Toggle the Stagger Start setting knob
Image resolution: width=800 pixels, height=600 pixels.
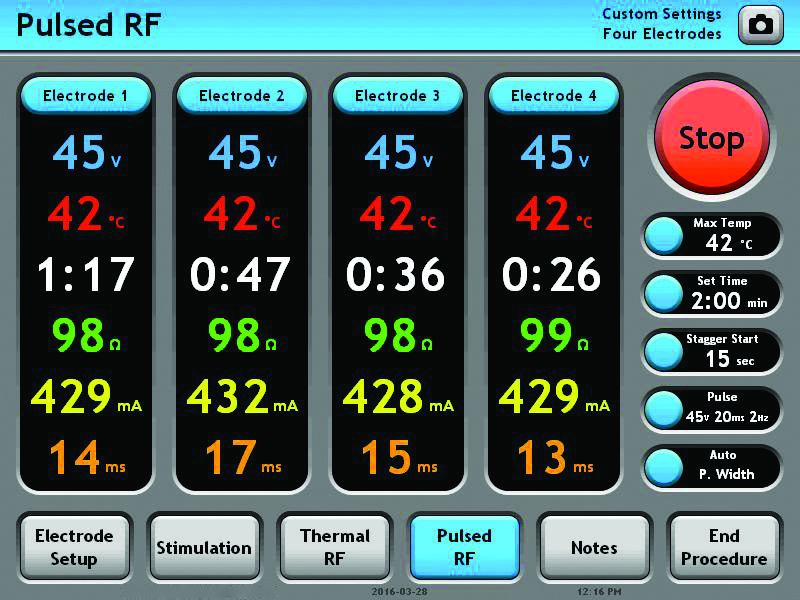(662, 350)
